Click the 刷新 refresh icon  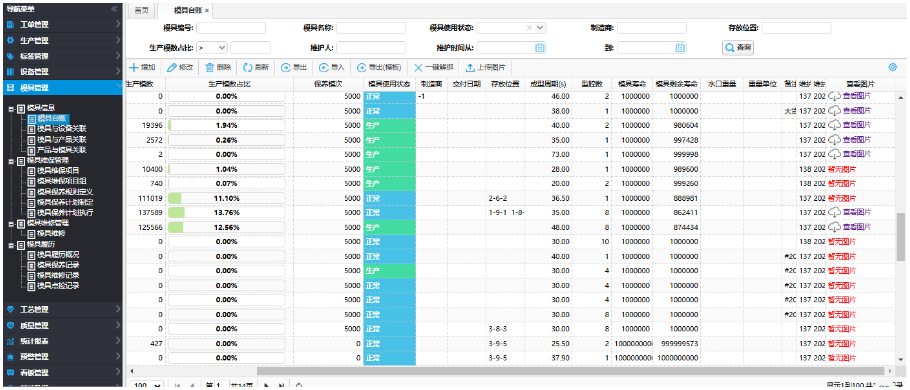tap(248, 67)
